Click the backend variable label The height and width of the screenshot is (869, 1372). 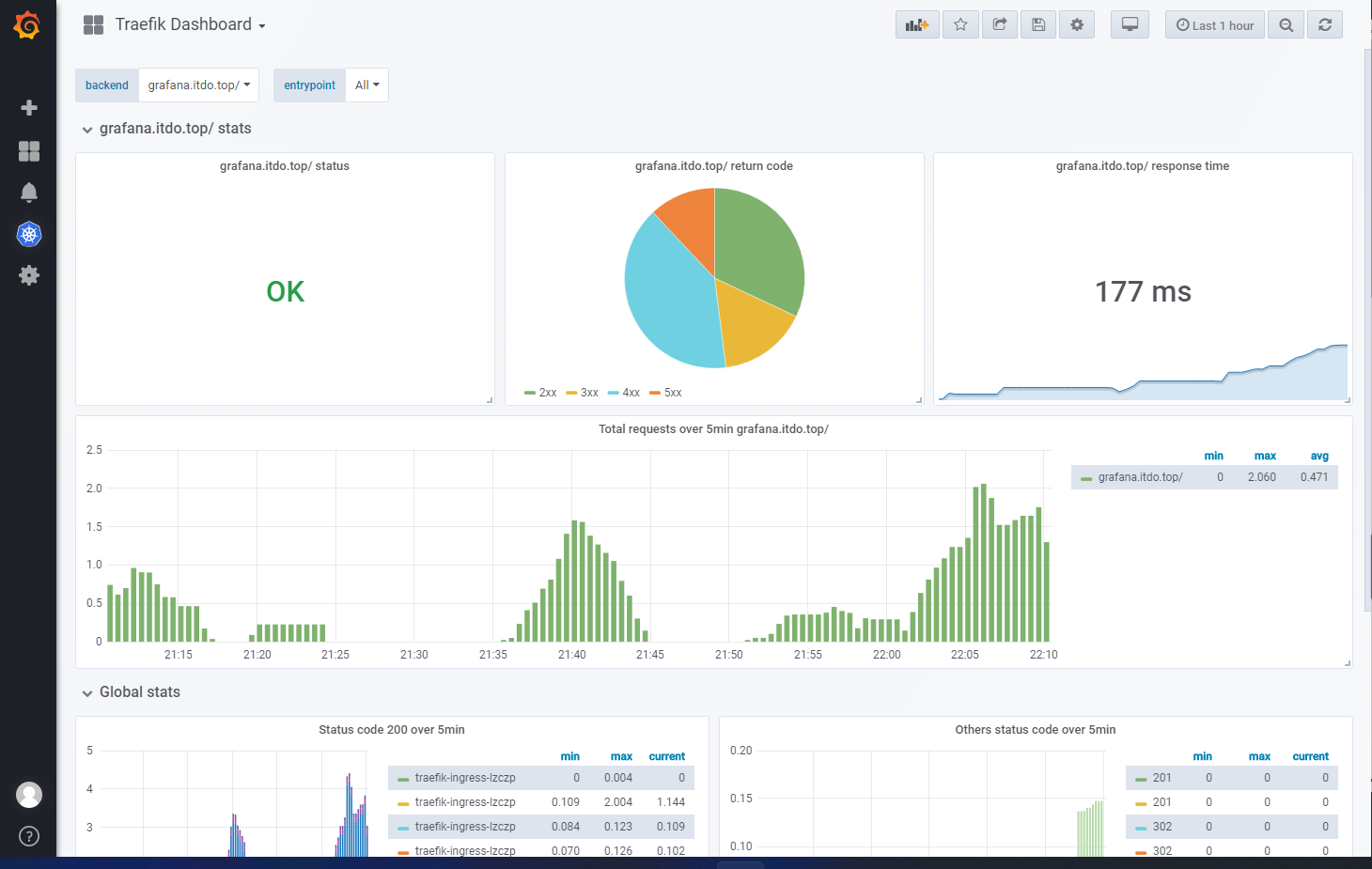tap(107, 85)
